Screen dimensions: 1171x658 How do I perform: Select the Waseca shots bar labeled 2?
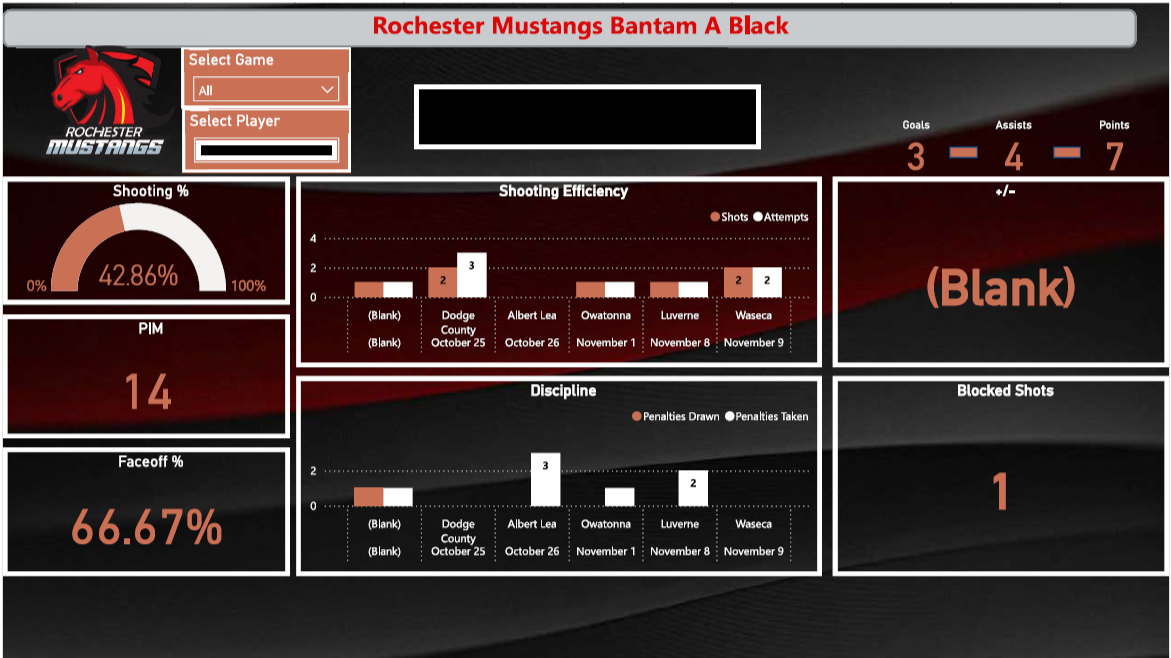tap(738, 282)
